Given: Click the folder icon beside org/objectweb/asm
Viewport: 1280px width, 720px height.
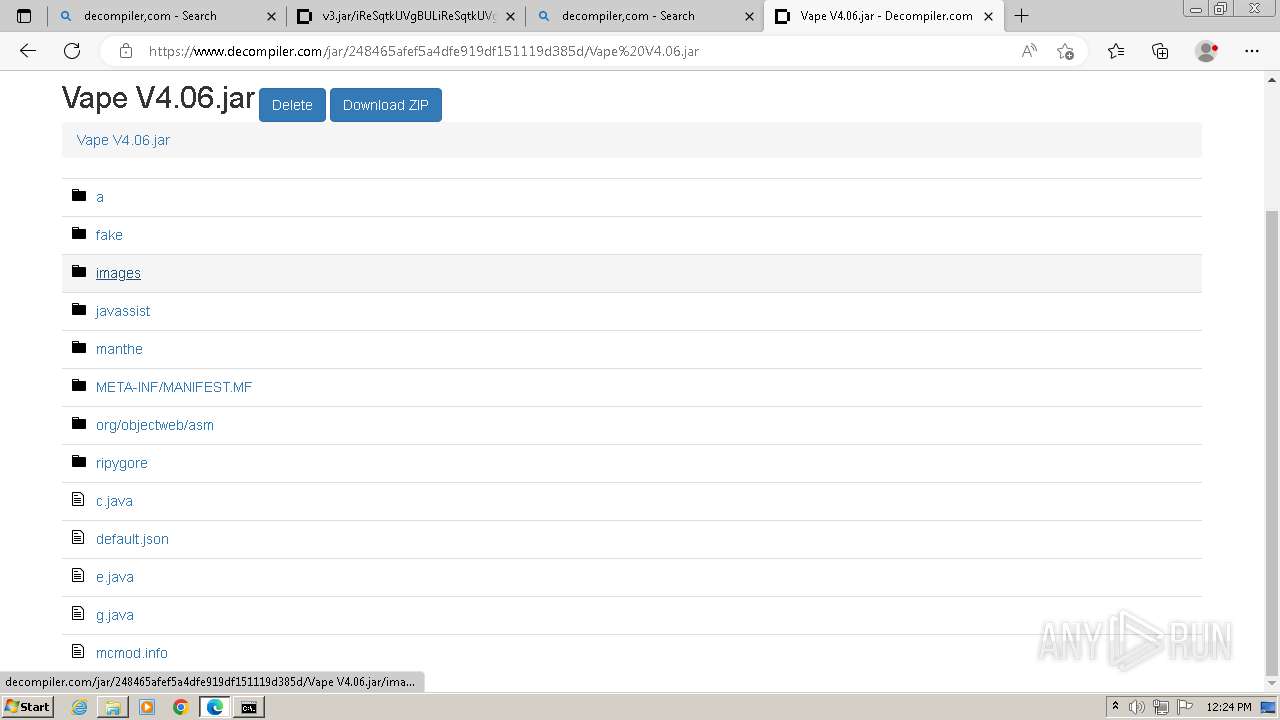Looking at the screenshot, I should [x=79, y=423].
